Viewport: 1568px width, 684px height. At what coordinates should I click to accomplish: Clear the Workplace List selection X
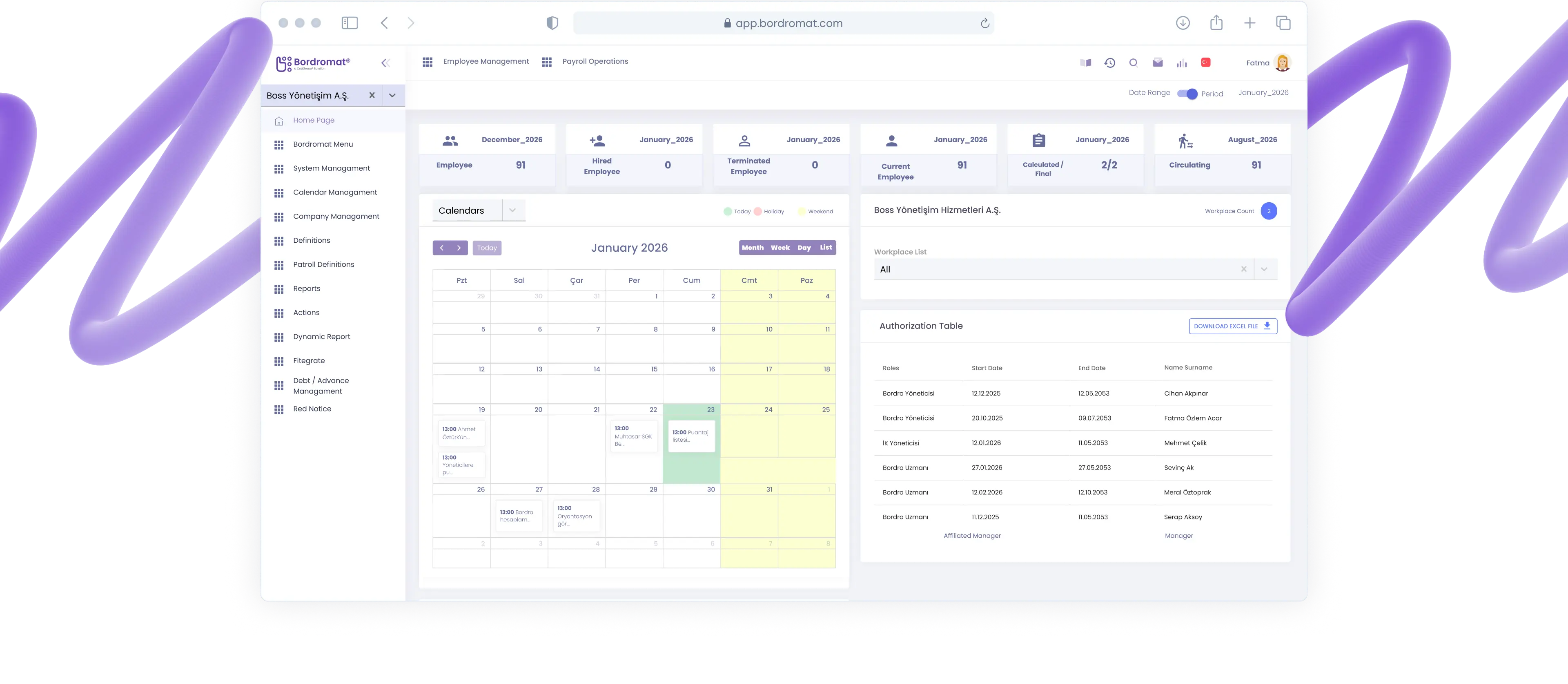coord(1243,269)
